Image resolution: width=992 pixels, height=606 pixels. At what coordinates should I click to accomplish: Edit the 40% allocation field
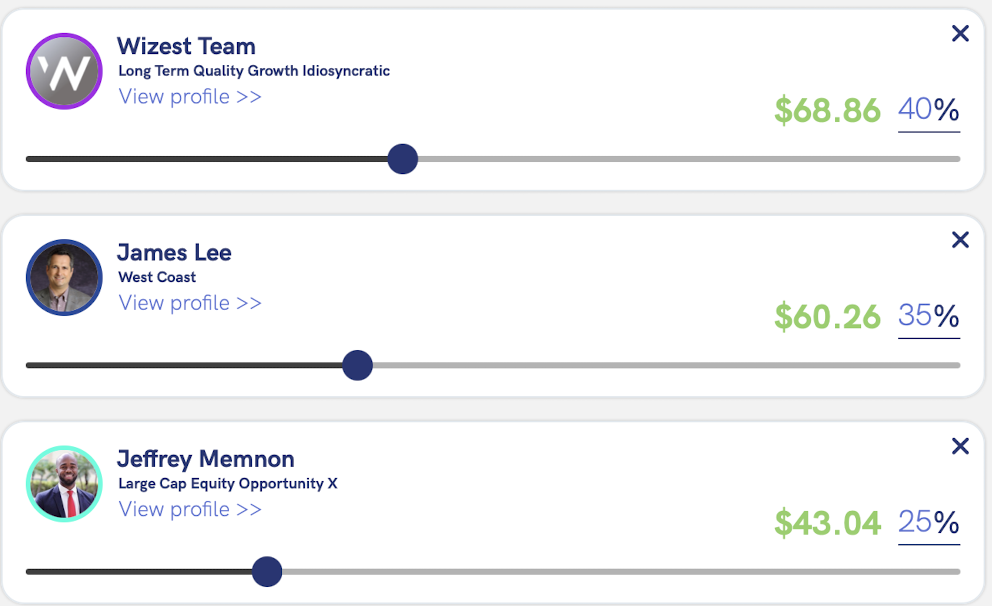click(916, 110)
